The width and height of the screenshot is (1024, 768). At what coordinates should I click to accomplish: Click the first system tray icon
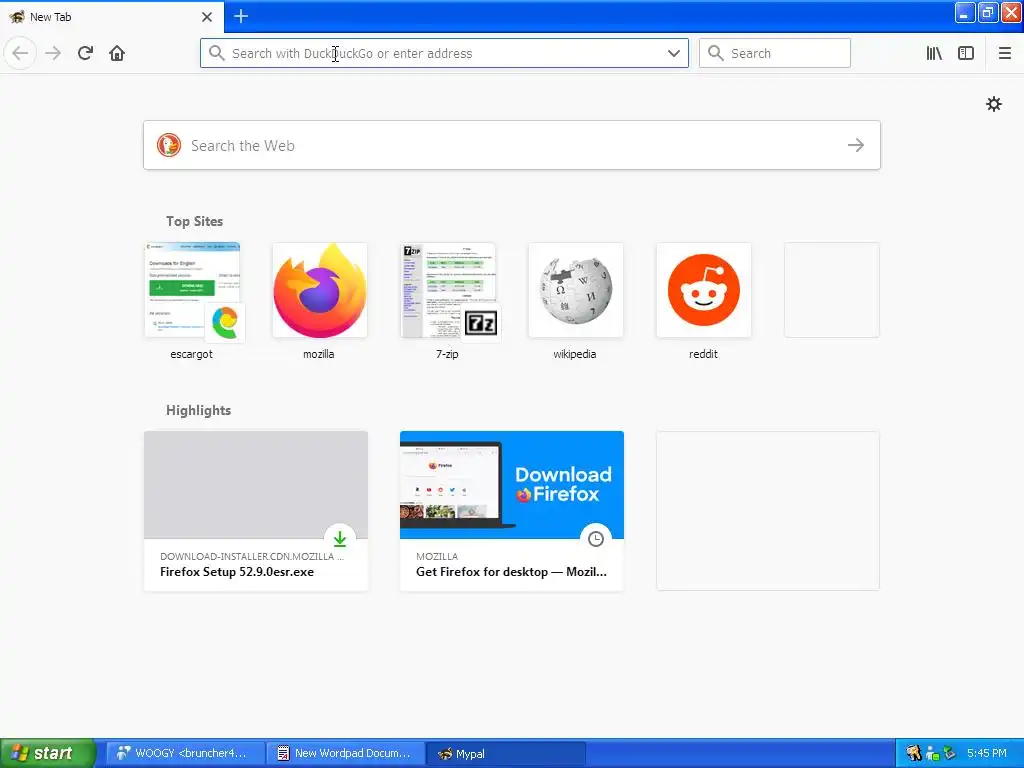(913, 753)
